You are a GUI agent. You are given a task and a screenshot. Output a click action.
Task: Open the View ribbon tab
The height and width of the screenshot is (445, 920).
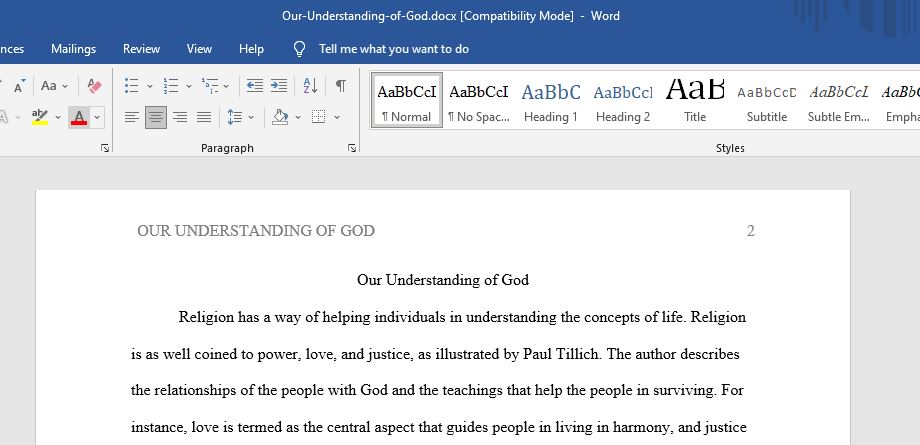(199, 49)
